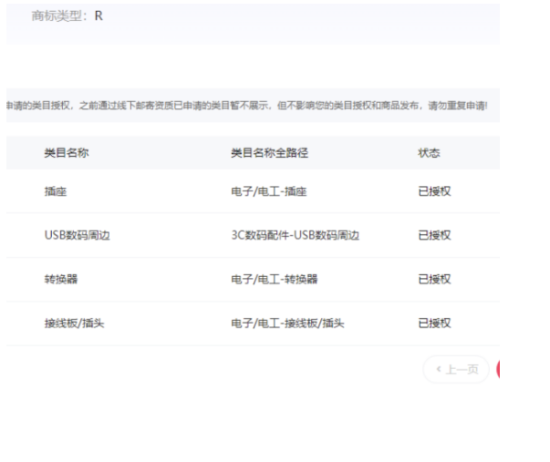Click the 电子/电工-插座 full path cell

click(x=269, y=192)
